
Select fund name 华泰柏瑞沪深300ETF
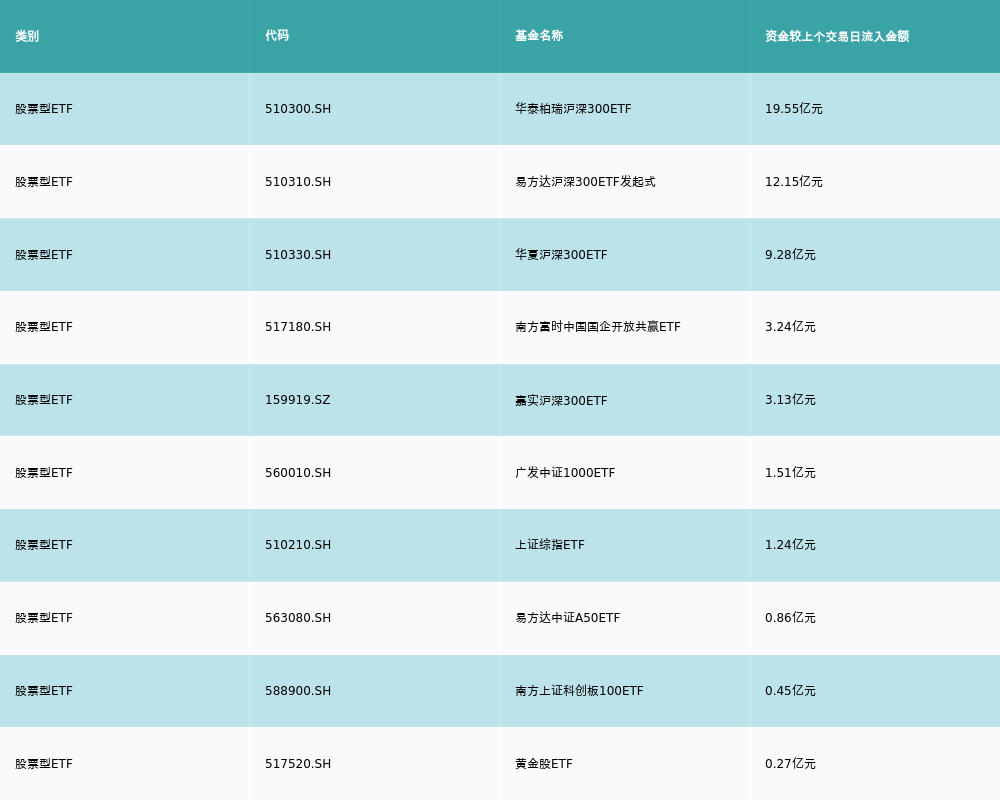point(573,109)
